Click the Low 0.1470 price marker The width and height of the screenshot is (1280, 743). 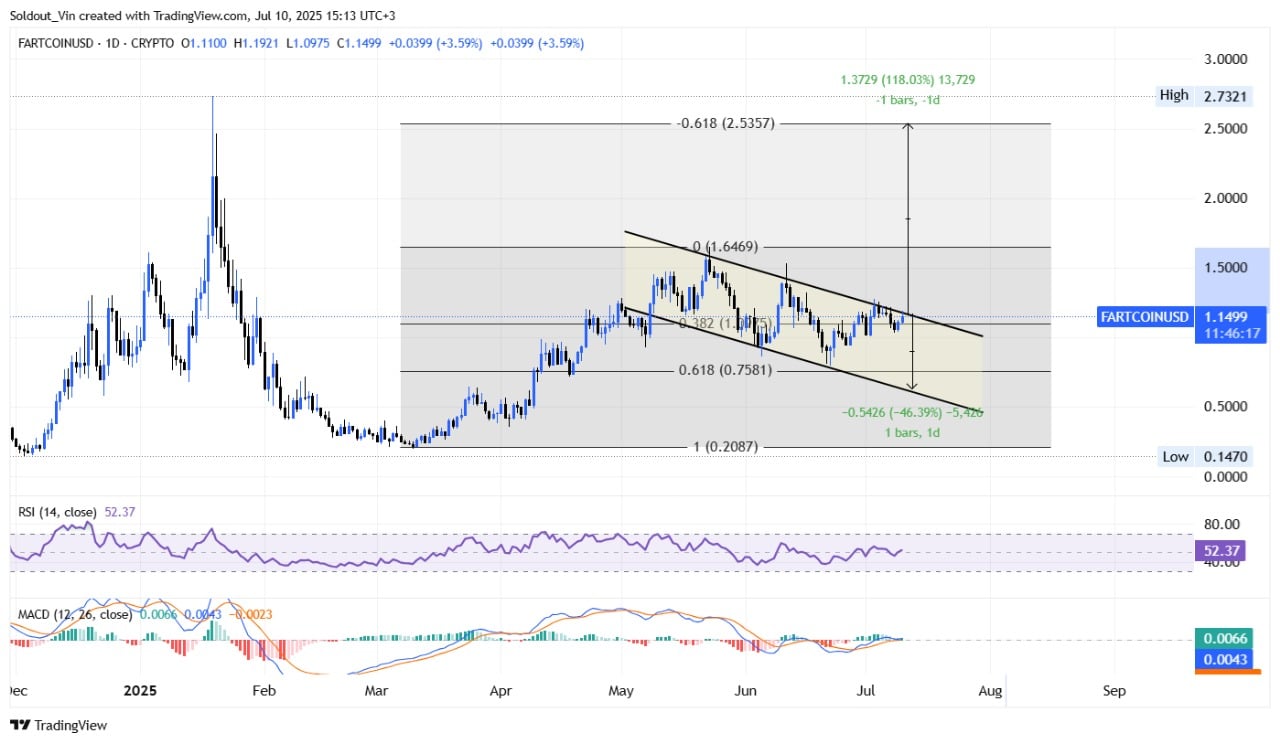(1207, 457)
